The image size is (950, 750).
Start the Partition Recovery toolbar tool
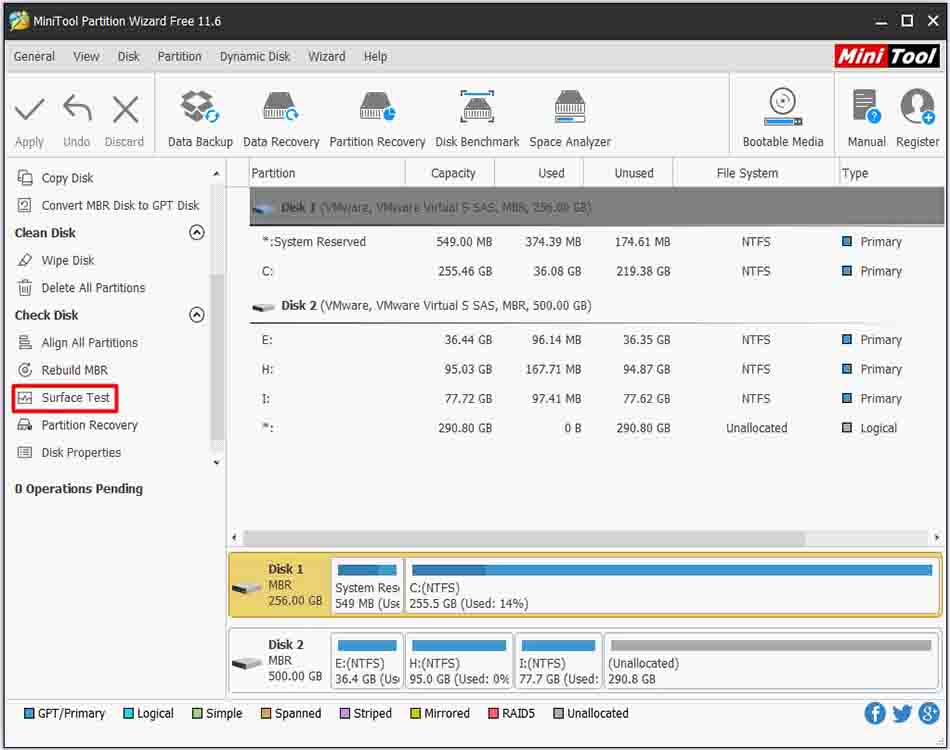click(376, 113)
